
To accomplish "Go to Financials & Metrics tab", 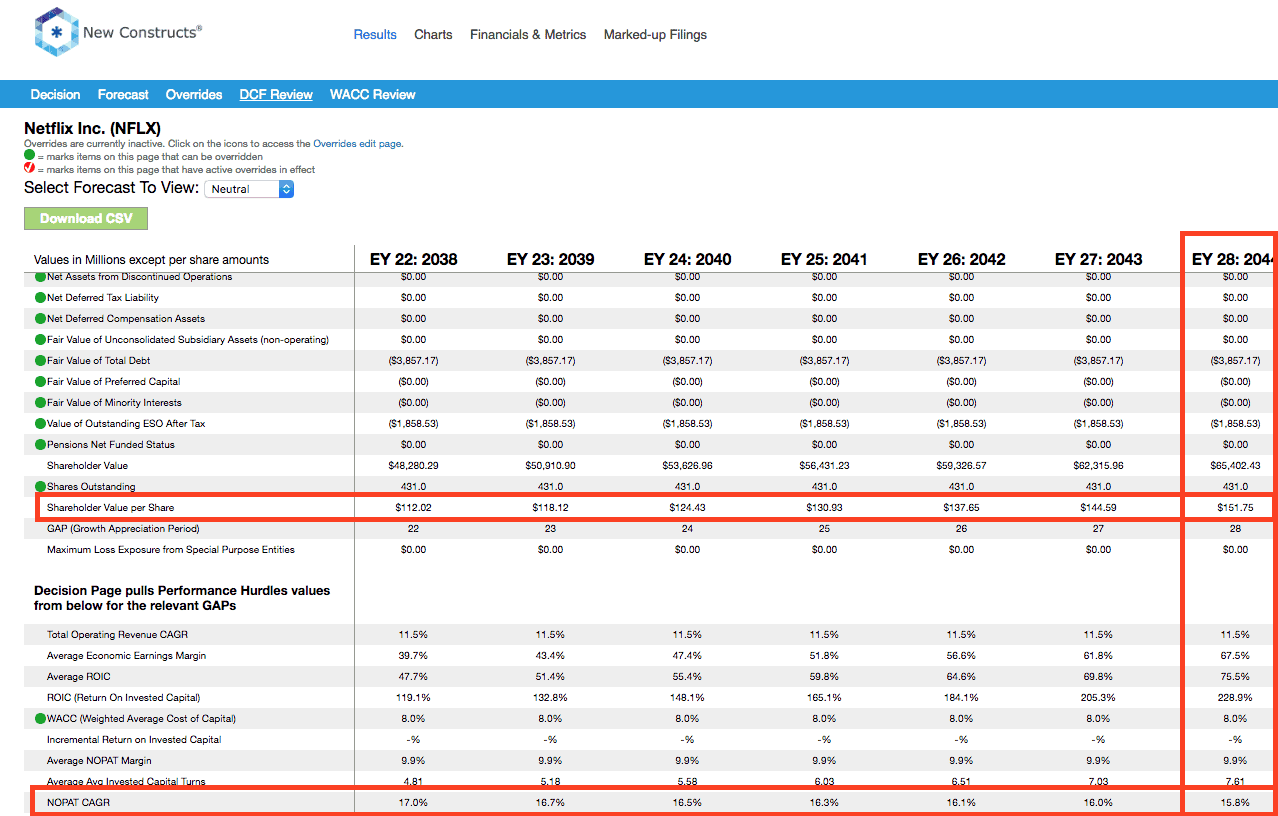I will point(528,34).
